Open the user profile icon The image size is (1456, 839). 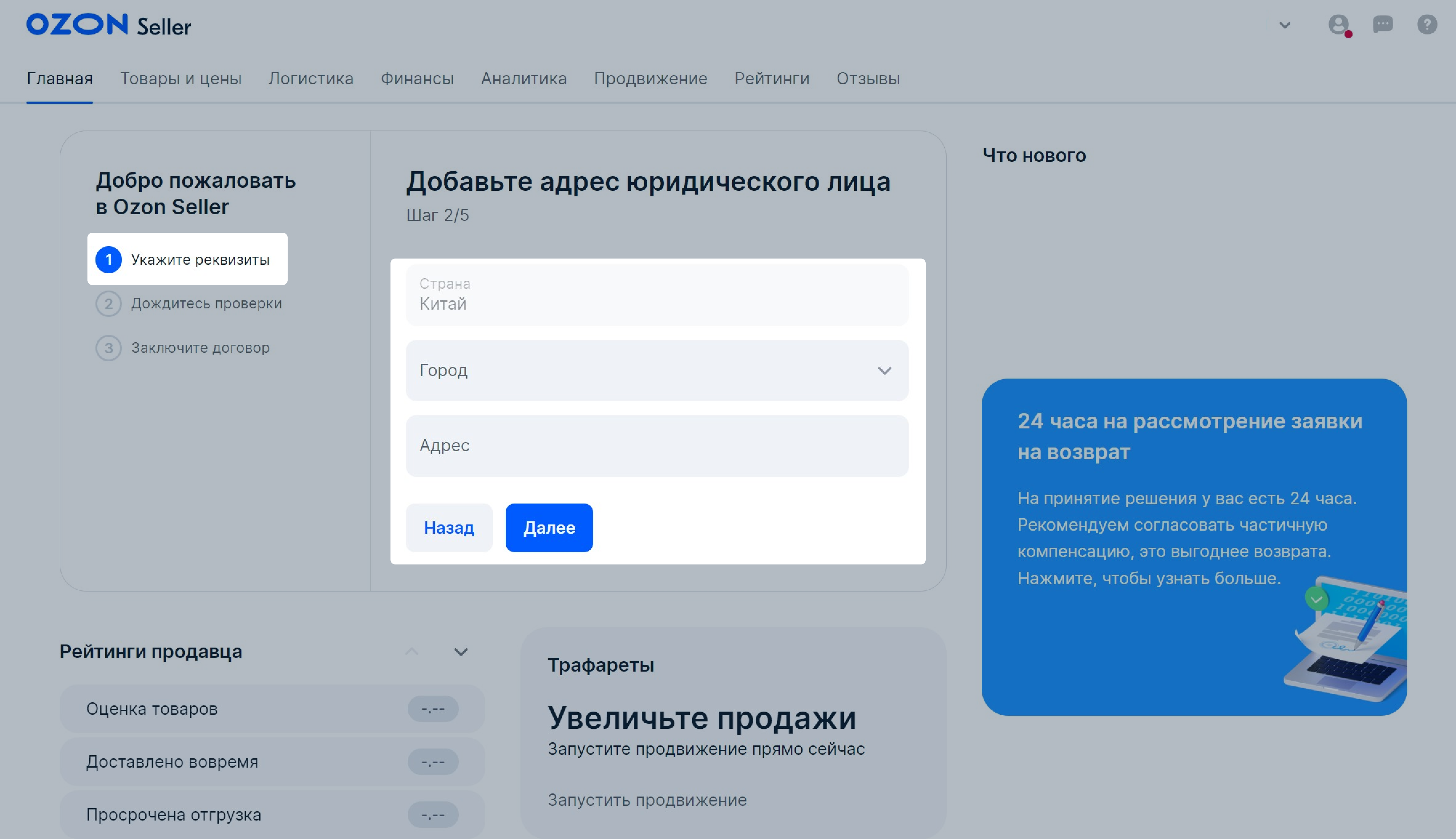click(x=1338, y=25)
